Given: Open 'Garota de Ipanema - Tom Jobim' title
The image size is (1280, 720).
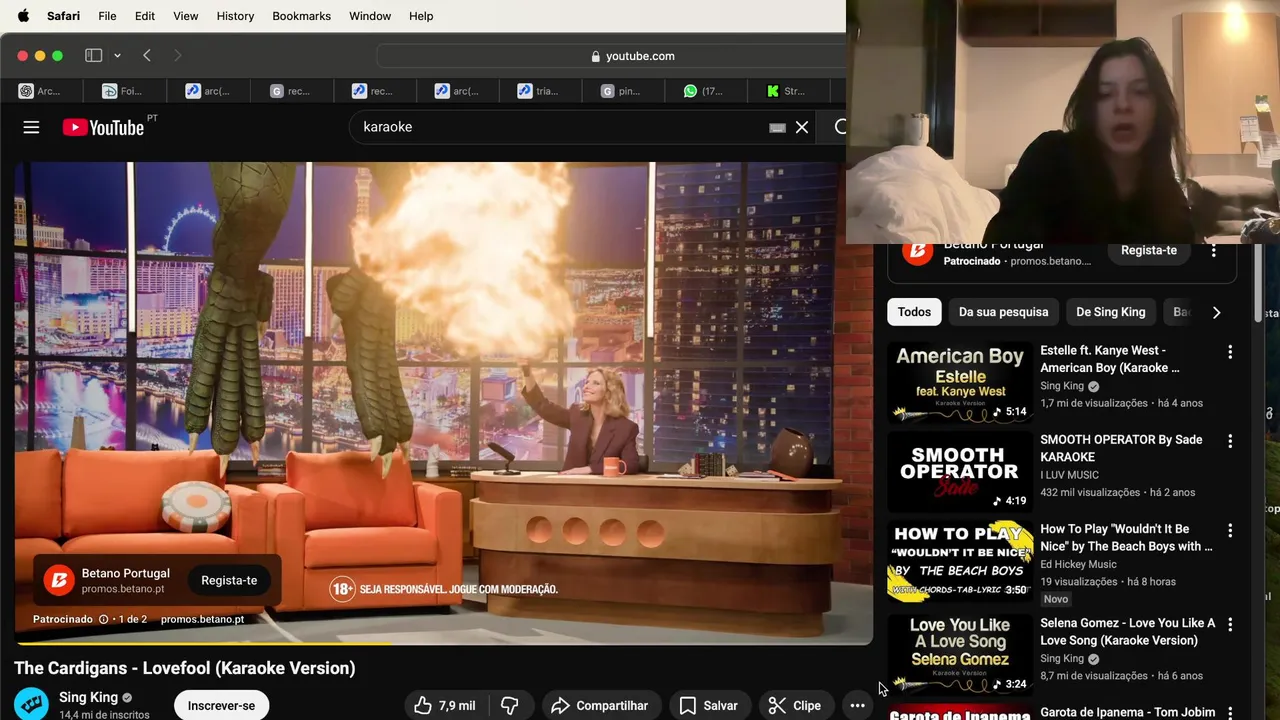Looking at the screenshot, I should (x=1128, y=712).
